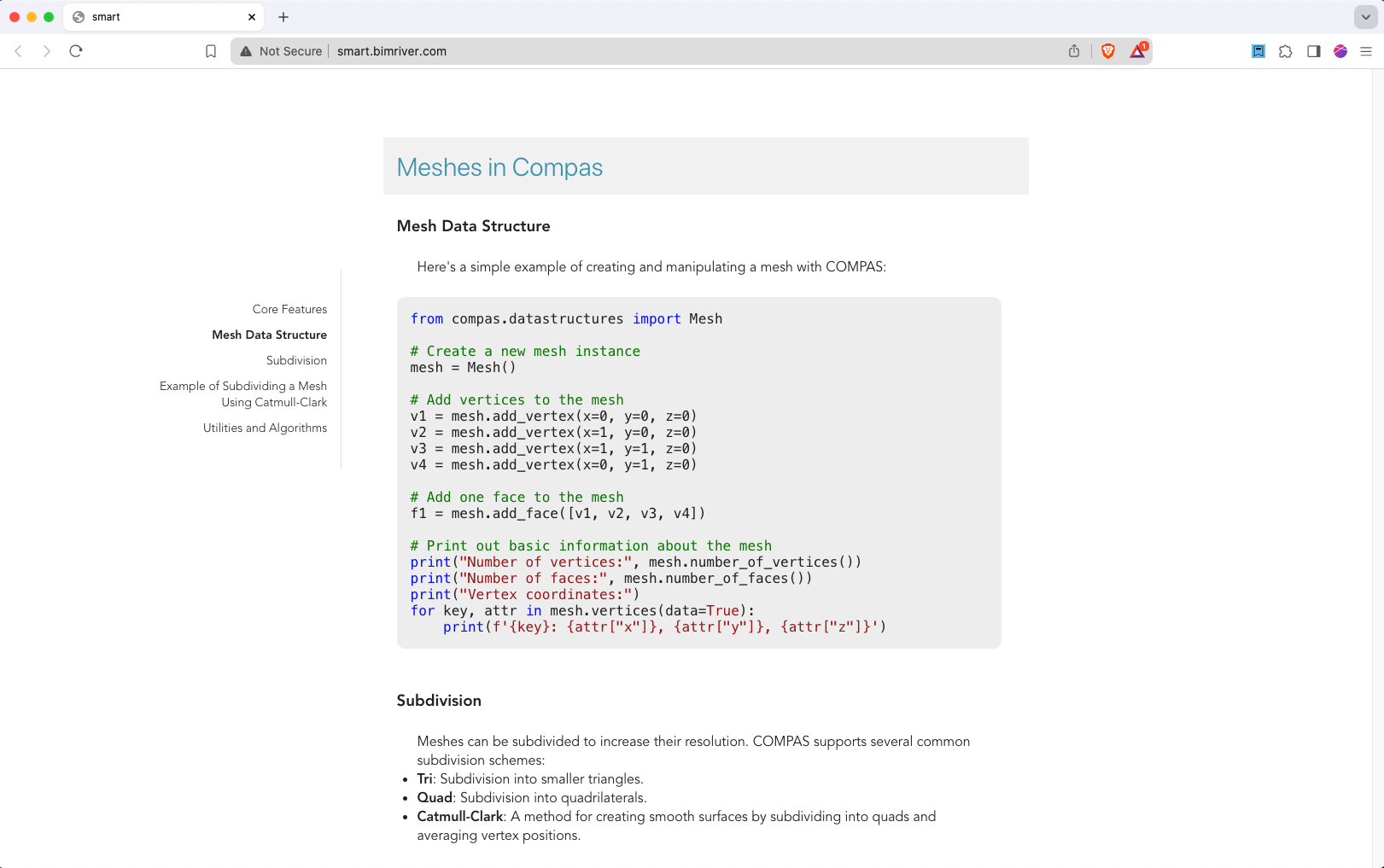This screenshot has width=1384, height=868.
Task: Open the Leo AI purple orb icon
Action: pyautogui.click(x=1340, y=51)
